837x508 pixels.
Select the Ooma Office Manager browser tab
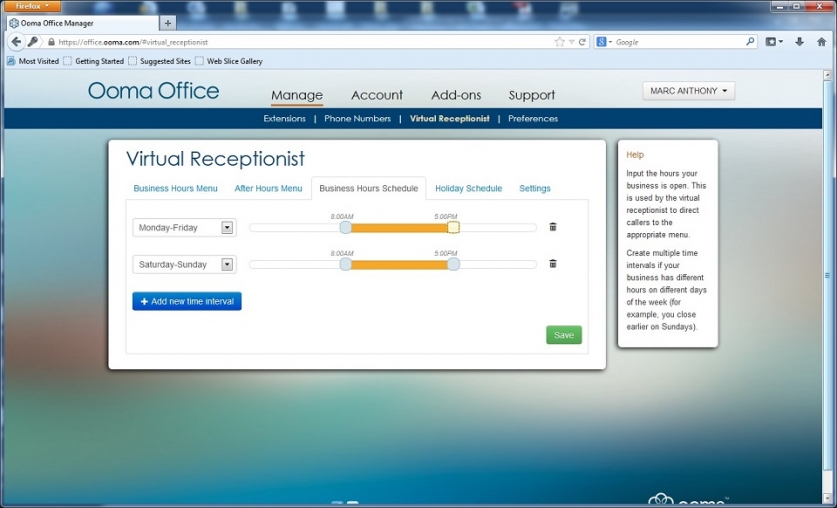coord(83,23)
